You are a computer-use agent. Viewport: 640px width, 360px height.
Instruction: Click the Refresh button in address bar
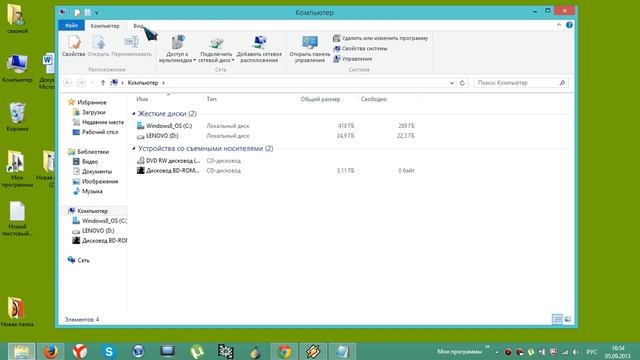tap(462, 83)
